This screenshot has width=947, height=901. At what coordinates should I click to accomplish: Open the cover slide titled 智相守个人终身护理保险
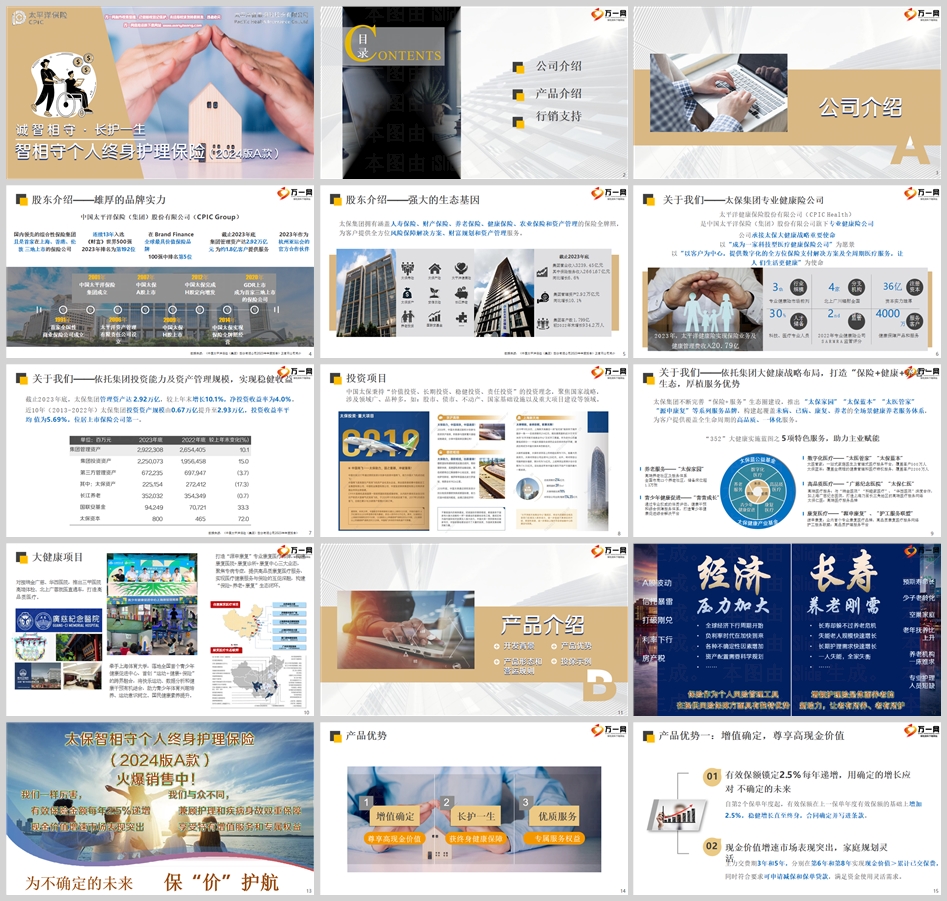tap(160, 92)
